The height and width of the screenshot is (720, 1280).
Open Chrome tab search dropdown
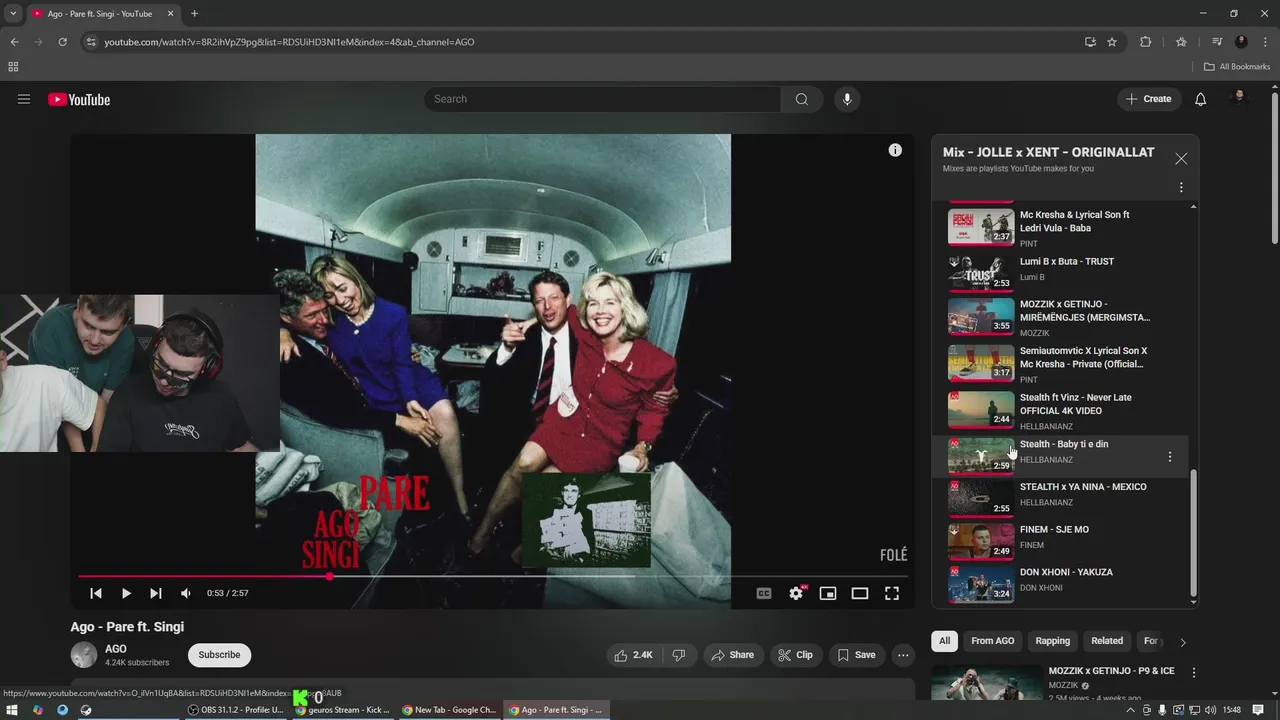[x=12, y=14]
